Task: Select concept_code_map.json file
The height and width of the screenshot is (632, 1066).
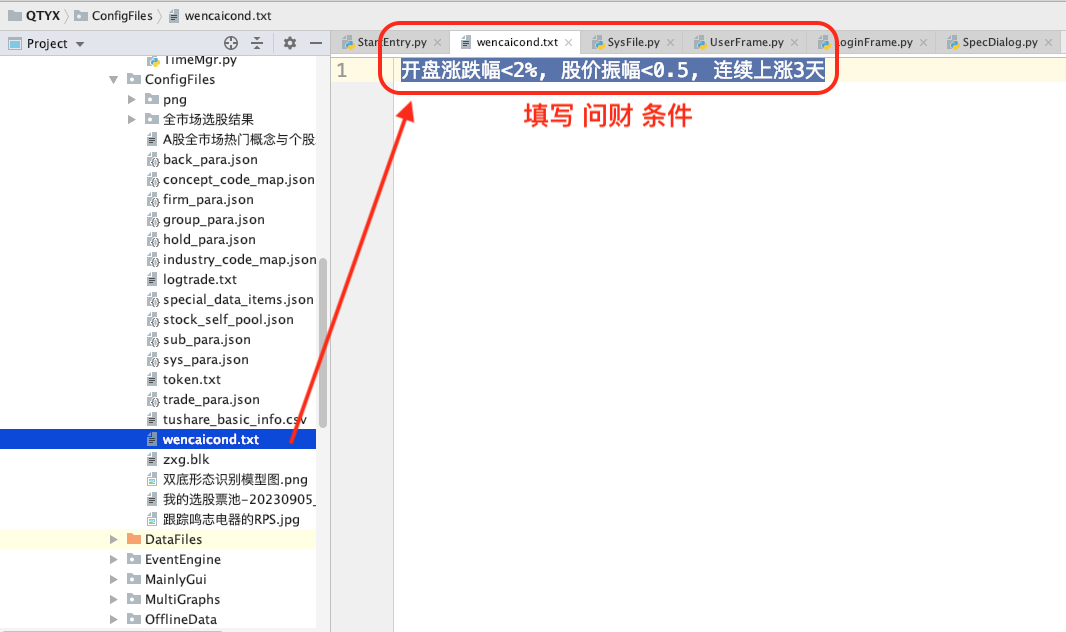Action: coord(239,179)
